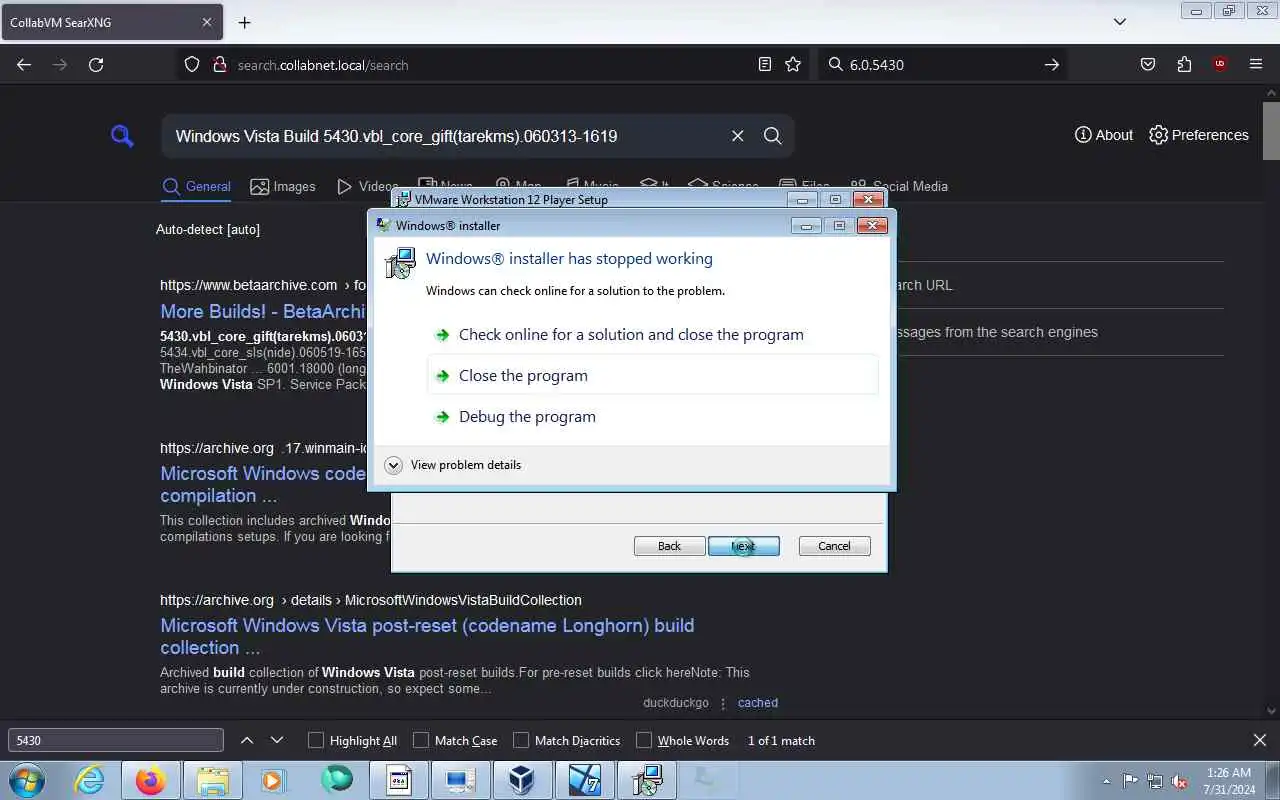Viewport: 1280px width, 800px height.
Task: Open the List all tabs dropdown arrow
Action: tap(1120, 21)
